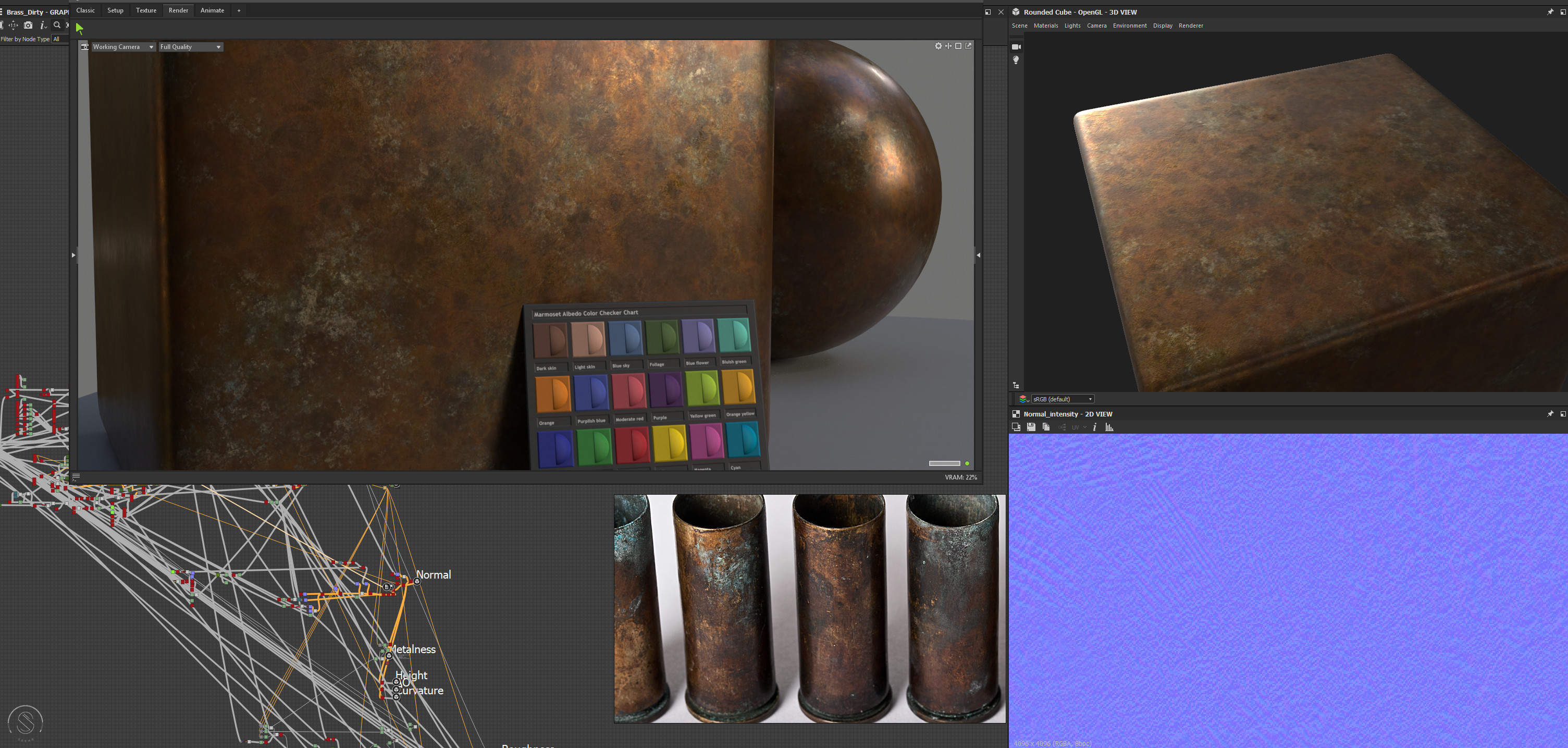
Task: Add a new tab with plus button
Action: (x=239, y=10)
